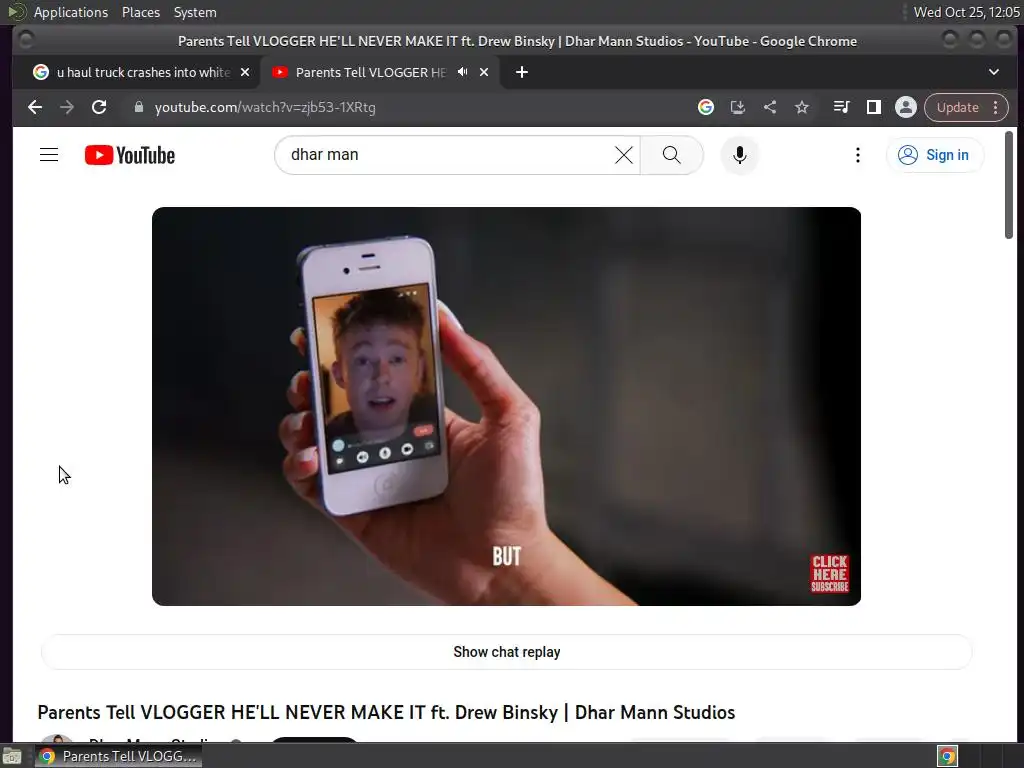Click the clock 'Wed Oct 25, 12:05'
Screen dimensions: 1024x768
coord(967,12)
